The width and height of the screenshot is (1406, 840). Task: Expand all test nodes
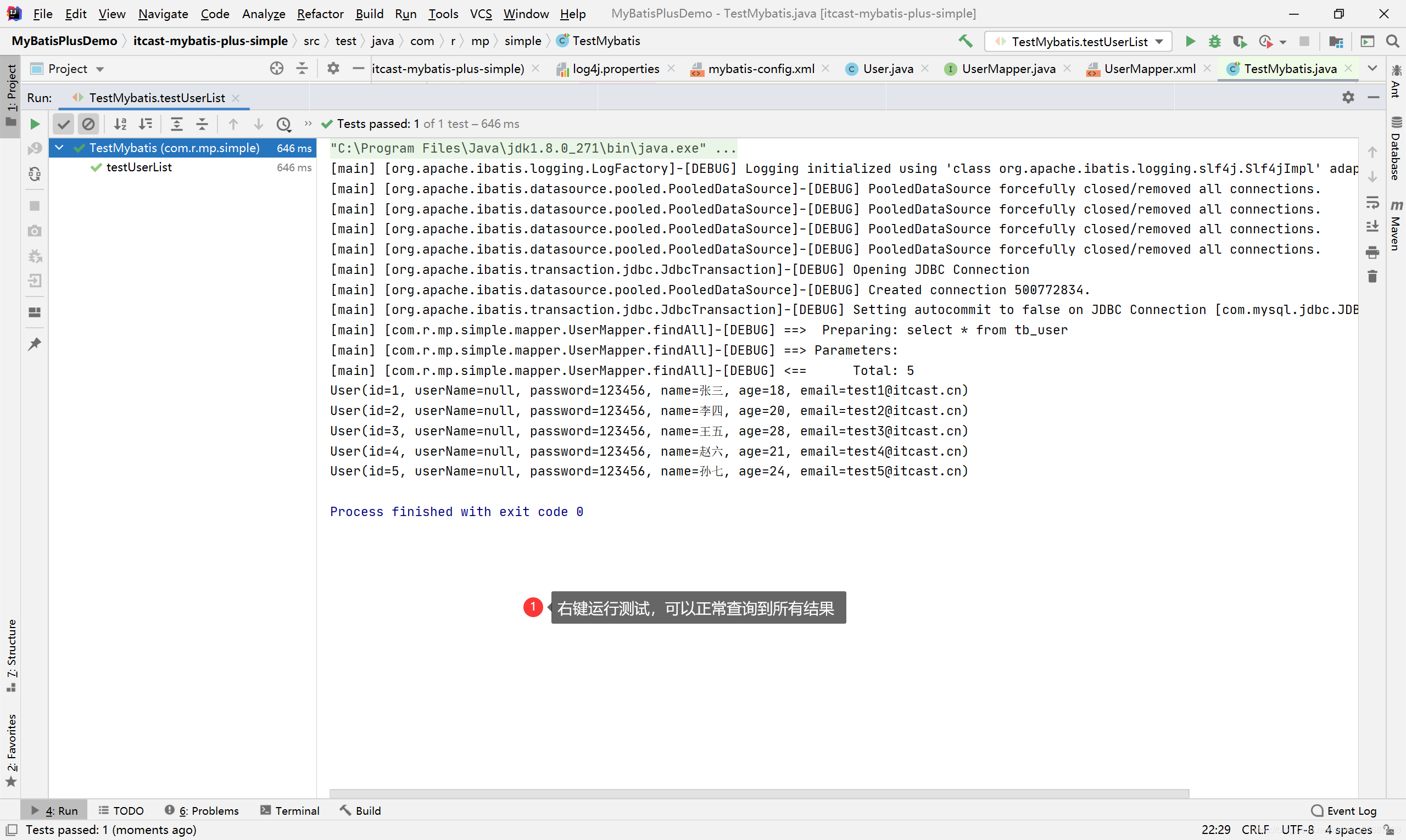pos(177,124)
